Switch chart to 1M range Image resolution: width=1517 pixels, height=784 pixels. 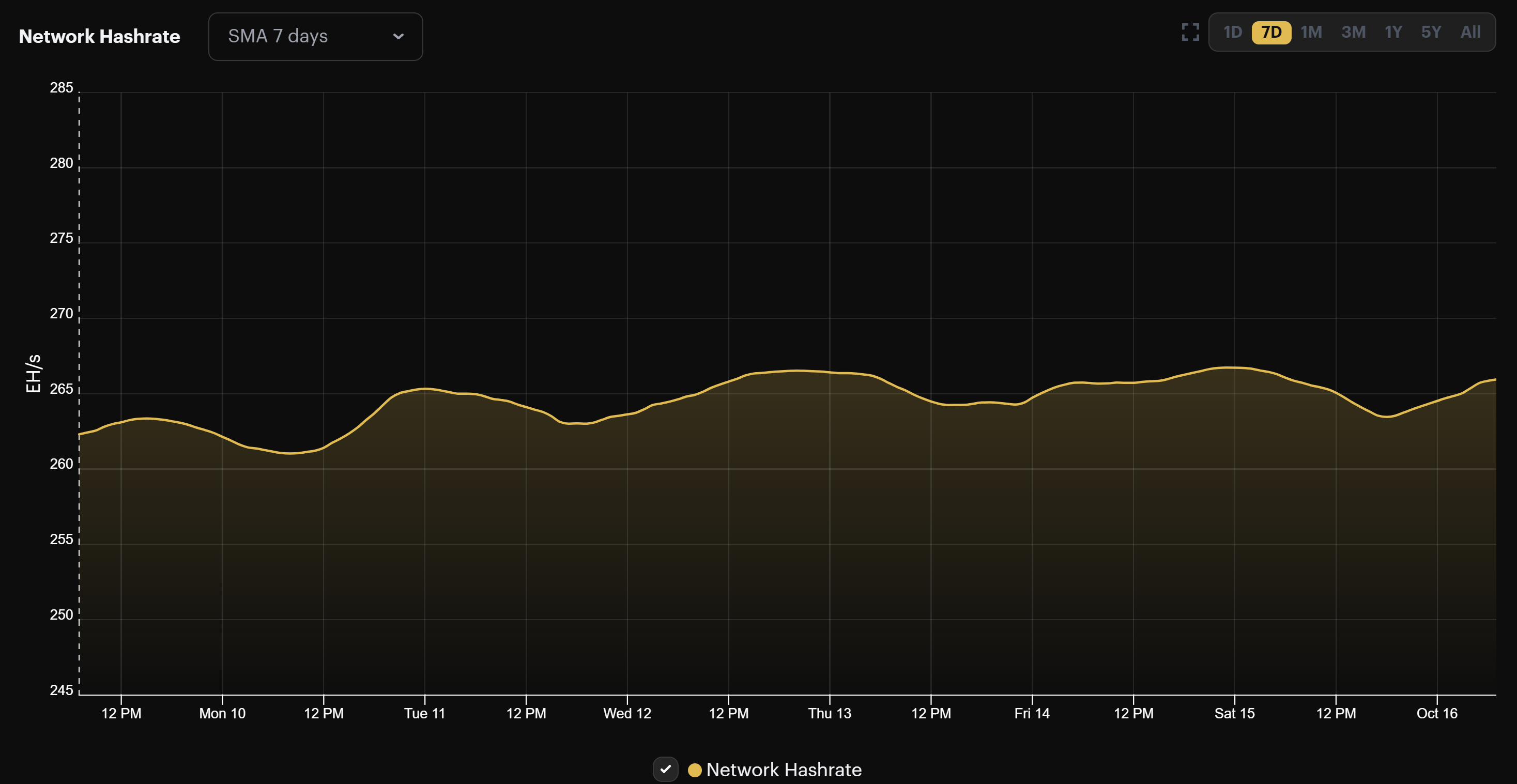(x=1311, y=33)
